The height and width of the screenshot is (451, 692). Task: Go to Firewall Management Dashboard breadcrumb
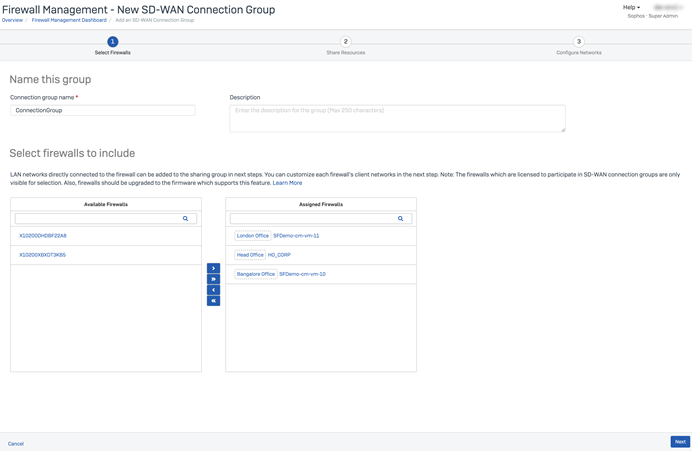[x=69, y=20]
